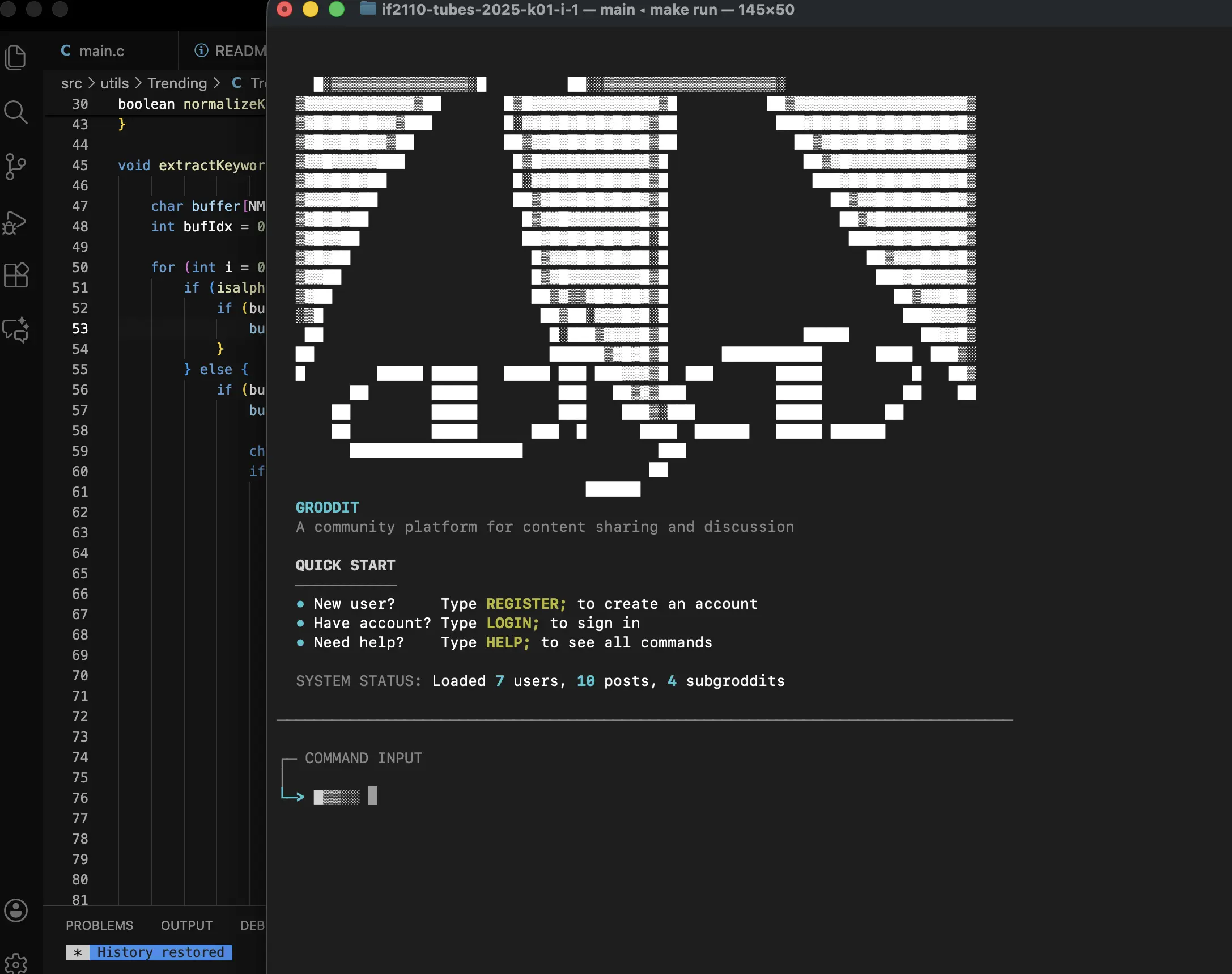1232x974 pixels.
Task: Open the Source Control branch icon
Action: 15,167
